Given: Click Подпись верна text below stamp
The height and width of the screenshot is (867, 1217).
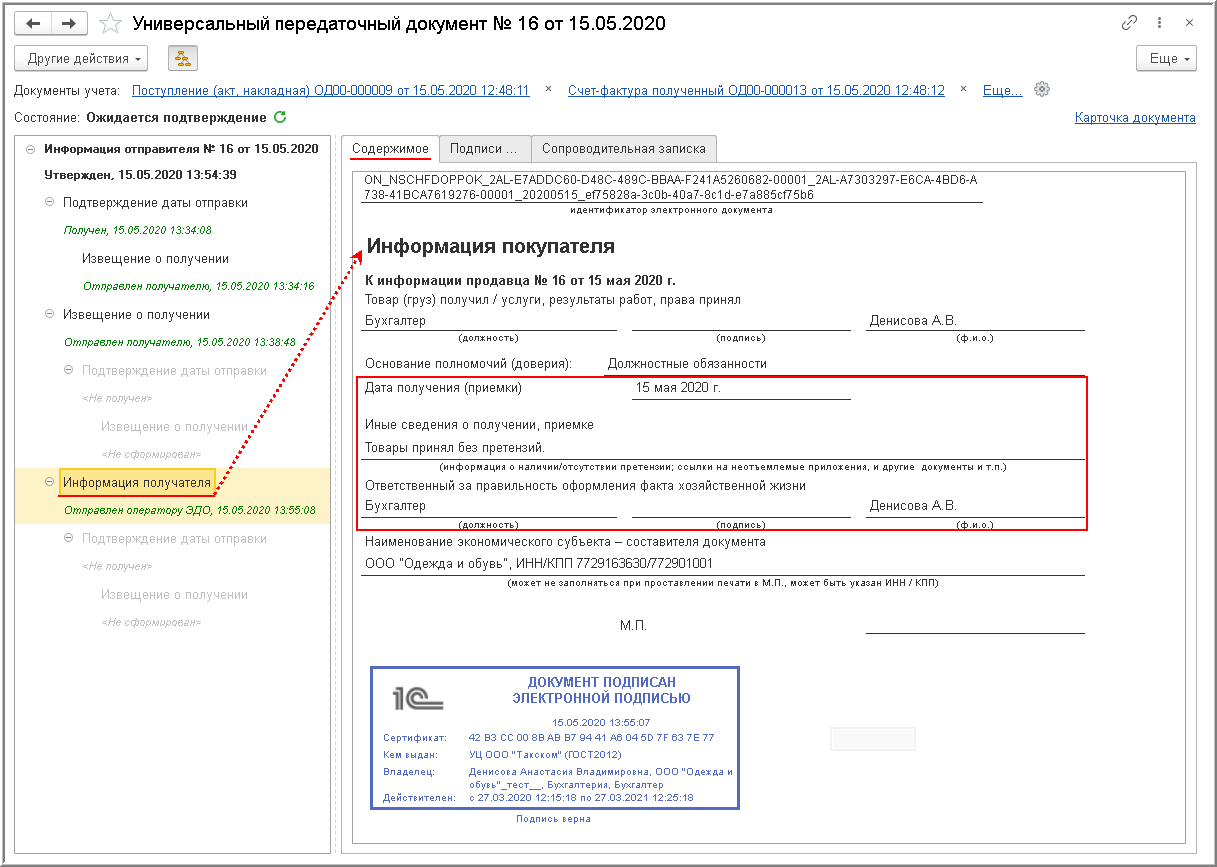Looking at the screenshot, I should (x=553, y=819).
